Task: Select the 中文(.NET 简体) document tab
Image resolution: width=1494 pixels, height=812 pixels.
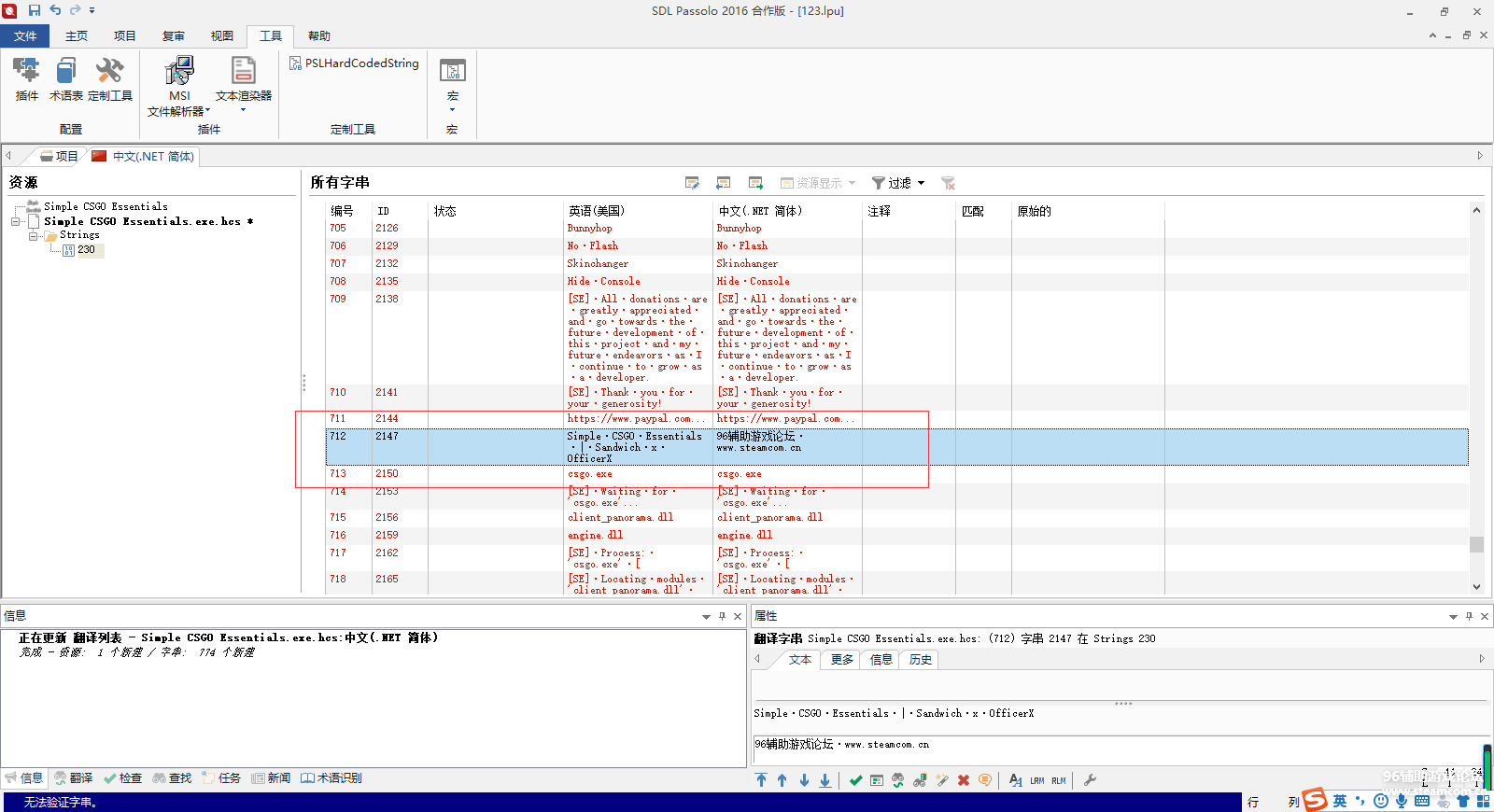Action: coord(144,156)
